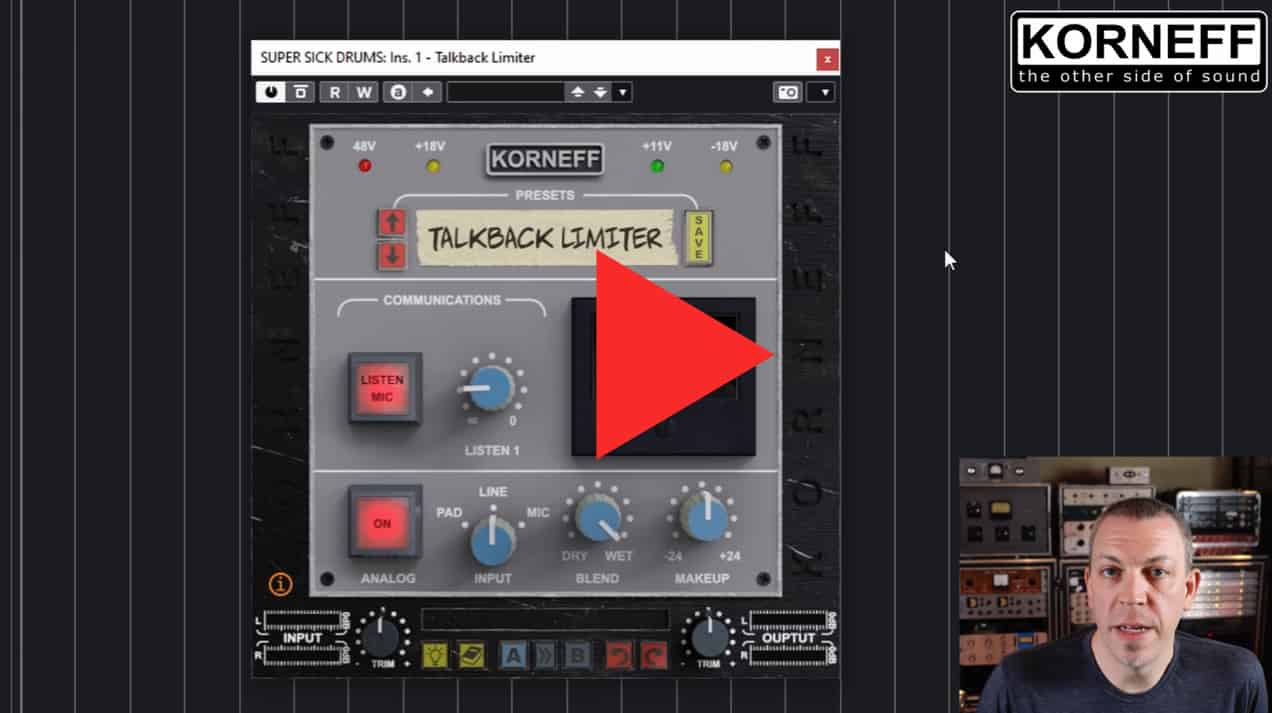This screenshot has width=1272, height=713.
Task: Toggle the ANALOG ON button
Action: [385, 522]
